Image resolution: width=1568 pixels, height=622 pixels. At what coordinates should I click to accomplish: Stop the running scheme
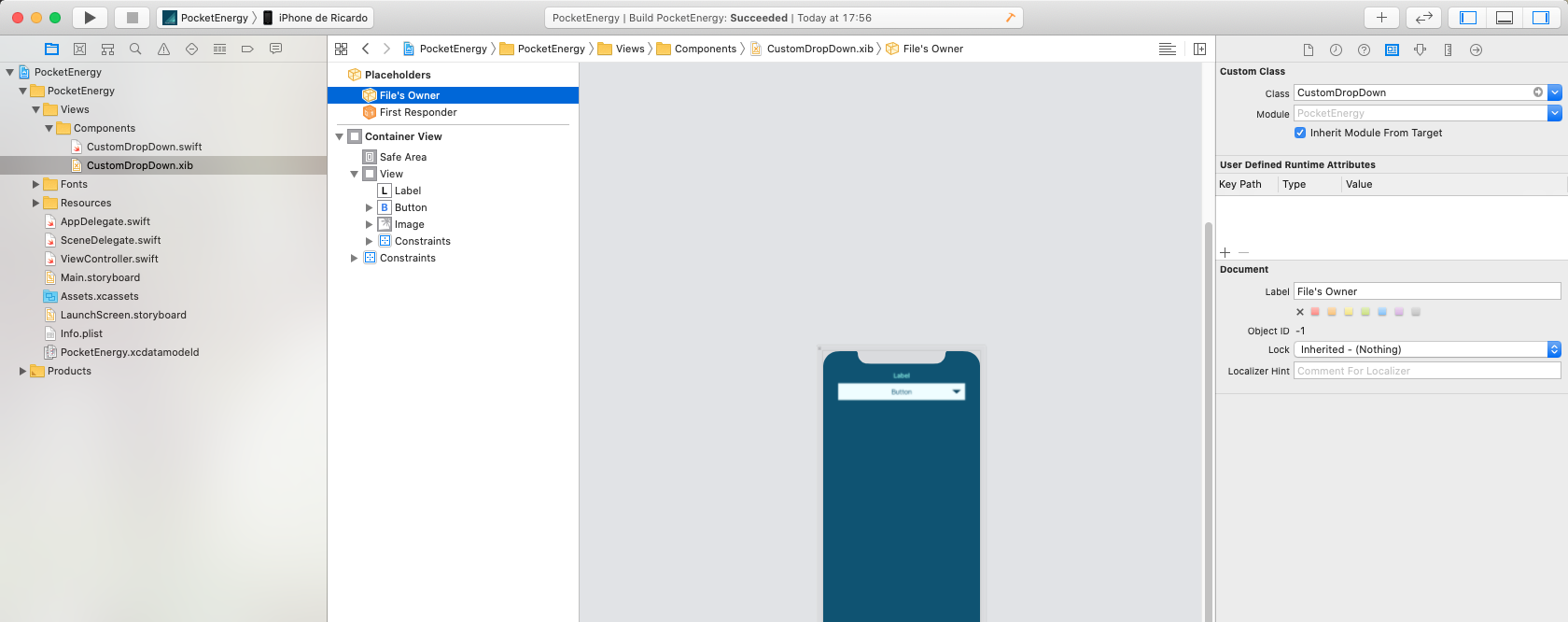[x=132, y=18]
